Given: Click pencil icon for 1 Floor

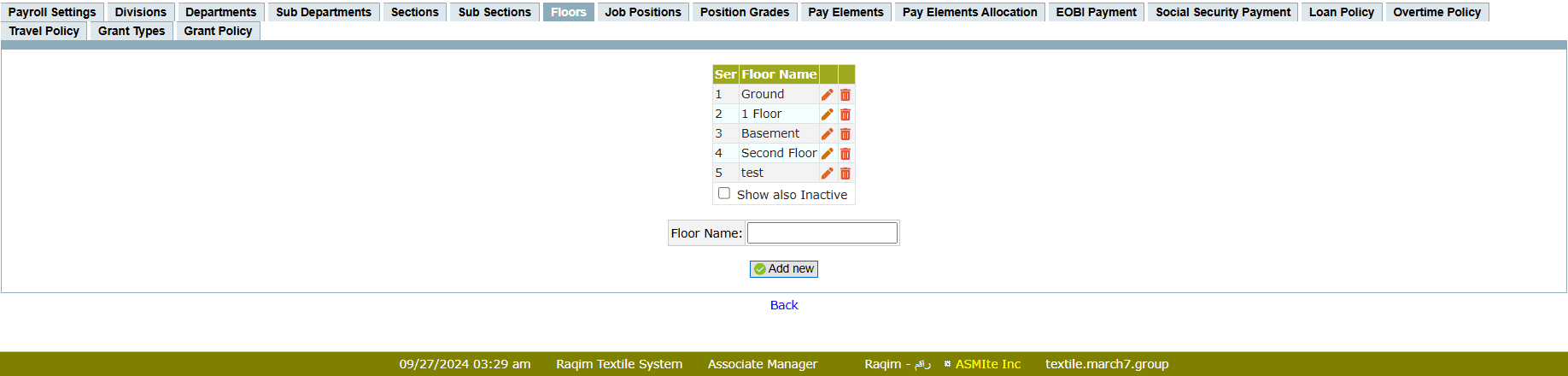Looking at the screenshot, I should [x=827, y=115].
